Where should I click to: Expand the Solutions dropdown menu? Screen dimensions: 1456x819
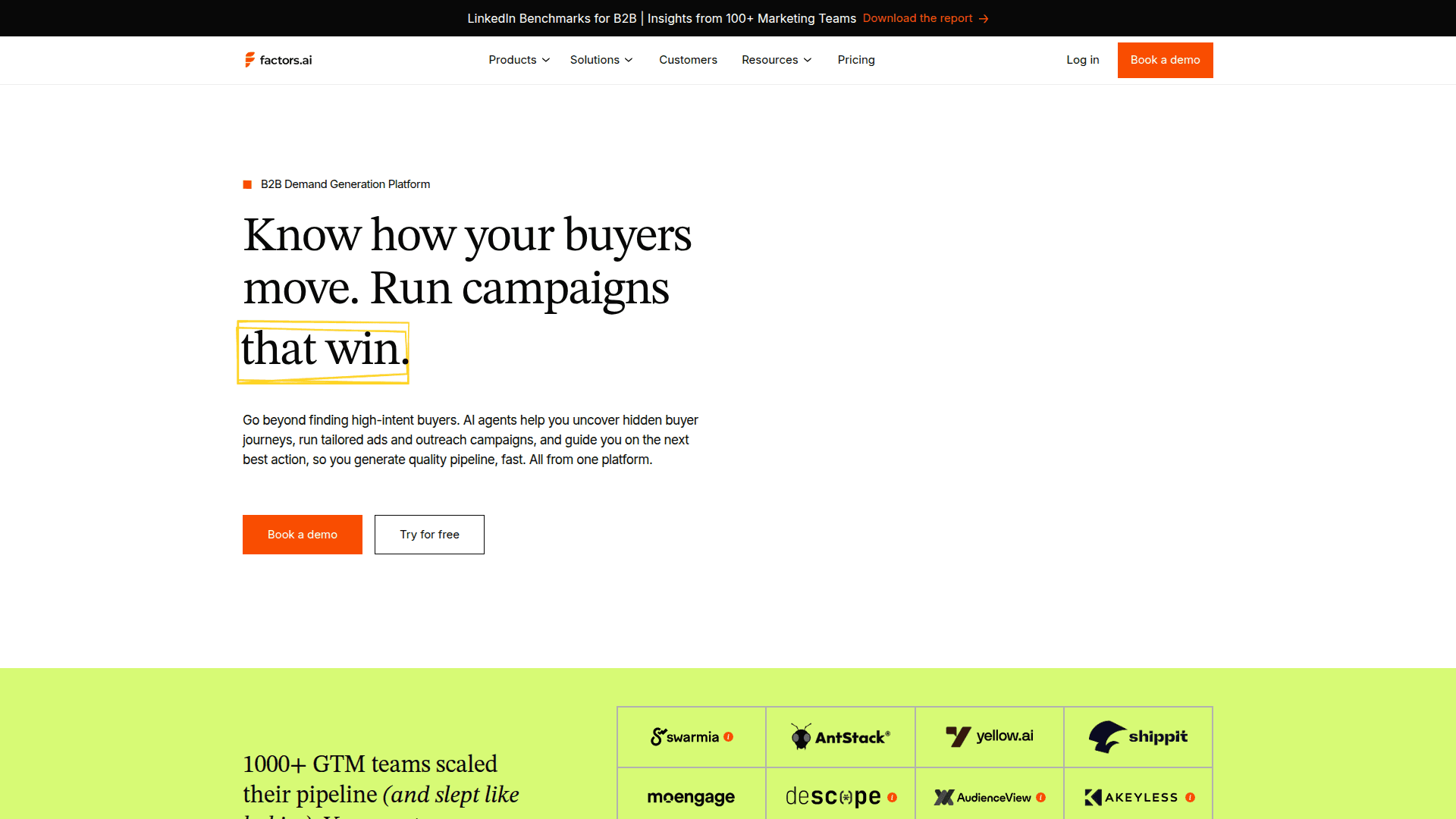point(601,60)
